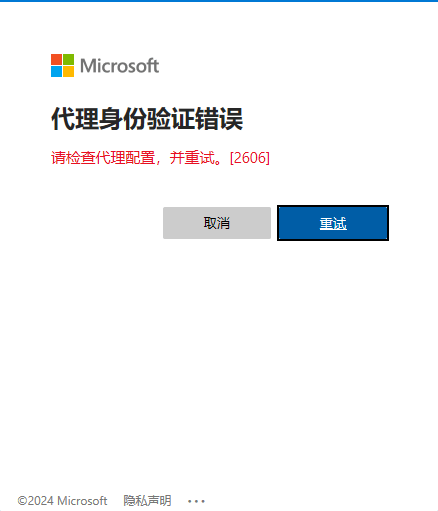The width and height of the screenshot is (438, 511).
Task: Click the blue square of Microsoft logo
Action: (x=56, y=71)
